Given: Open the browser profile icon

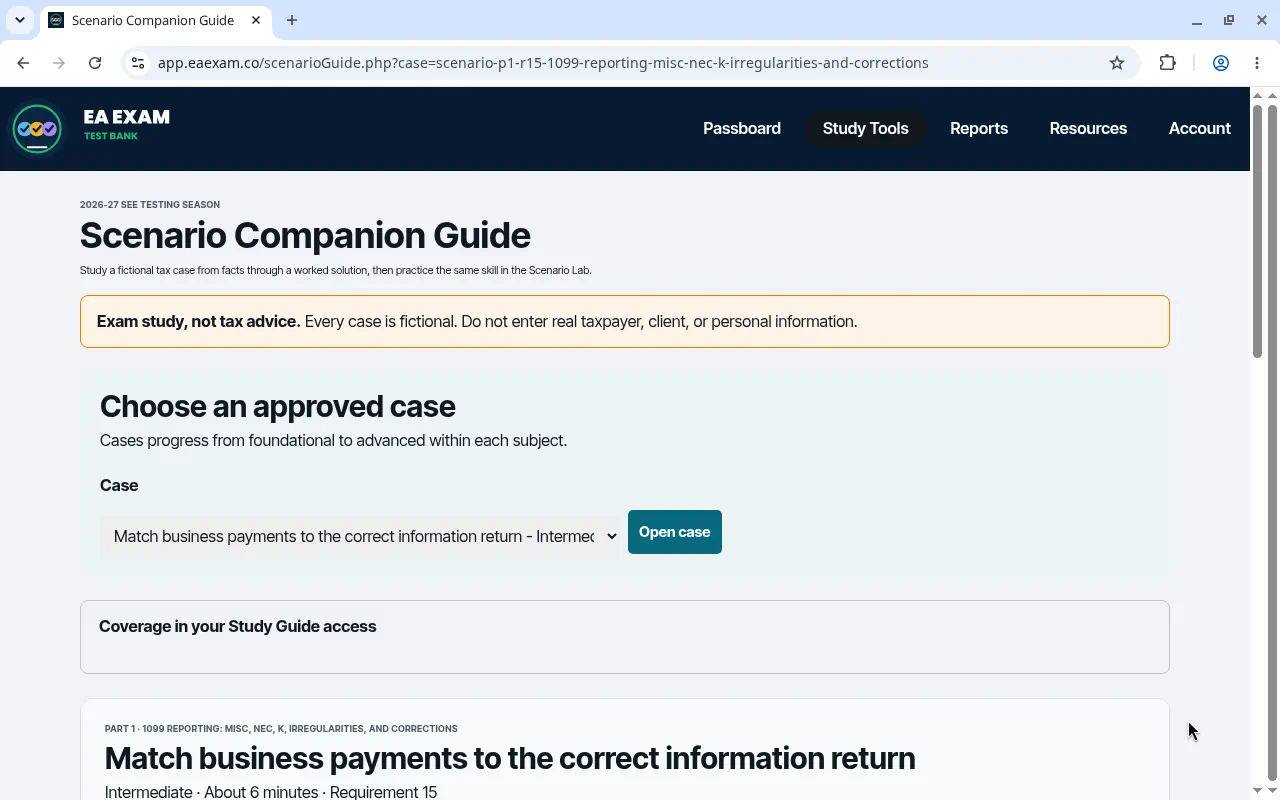Looking at the screenshot, I should point(1221,63).
